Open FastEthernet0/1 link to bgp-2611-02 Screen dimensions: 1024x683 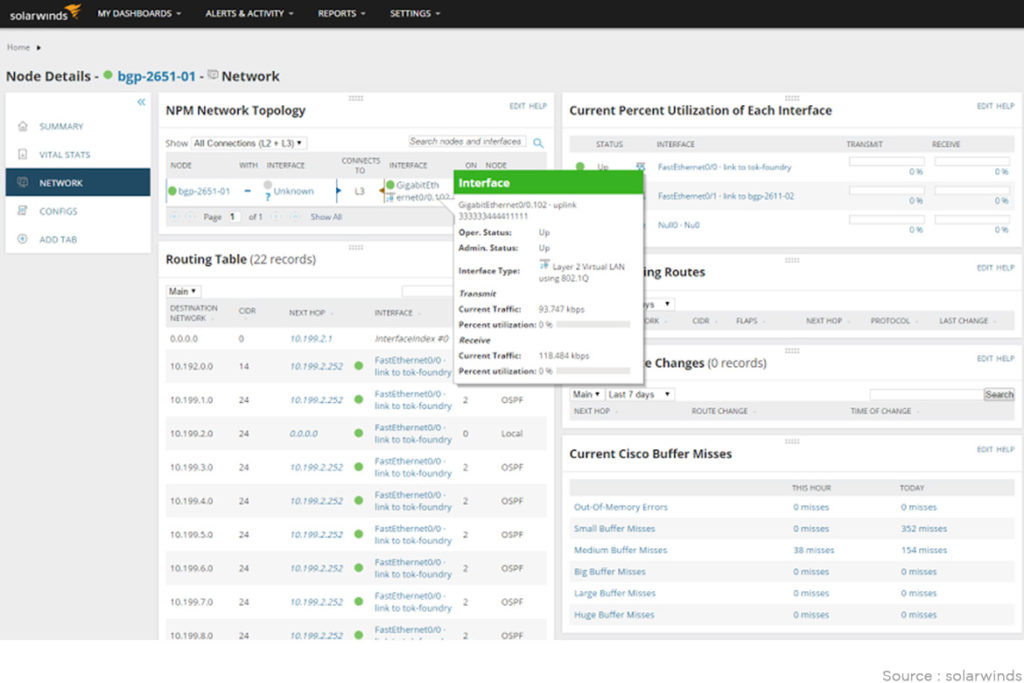tap(726, 196)
